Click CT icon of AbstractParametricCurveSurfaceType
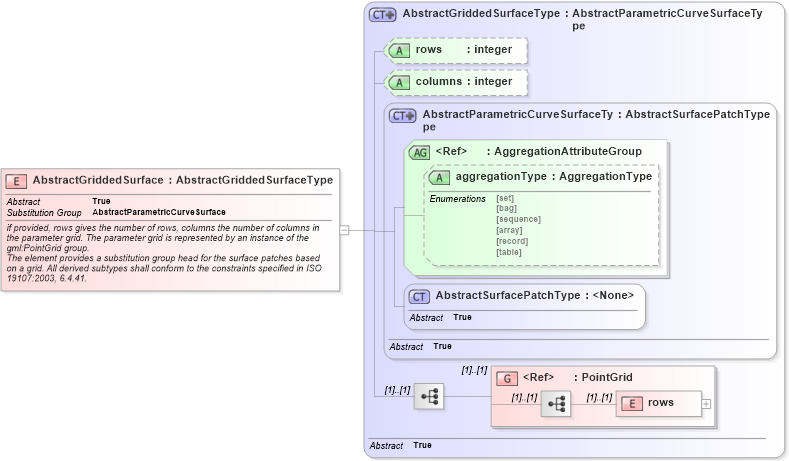 [x=403, y=116]
